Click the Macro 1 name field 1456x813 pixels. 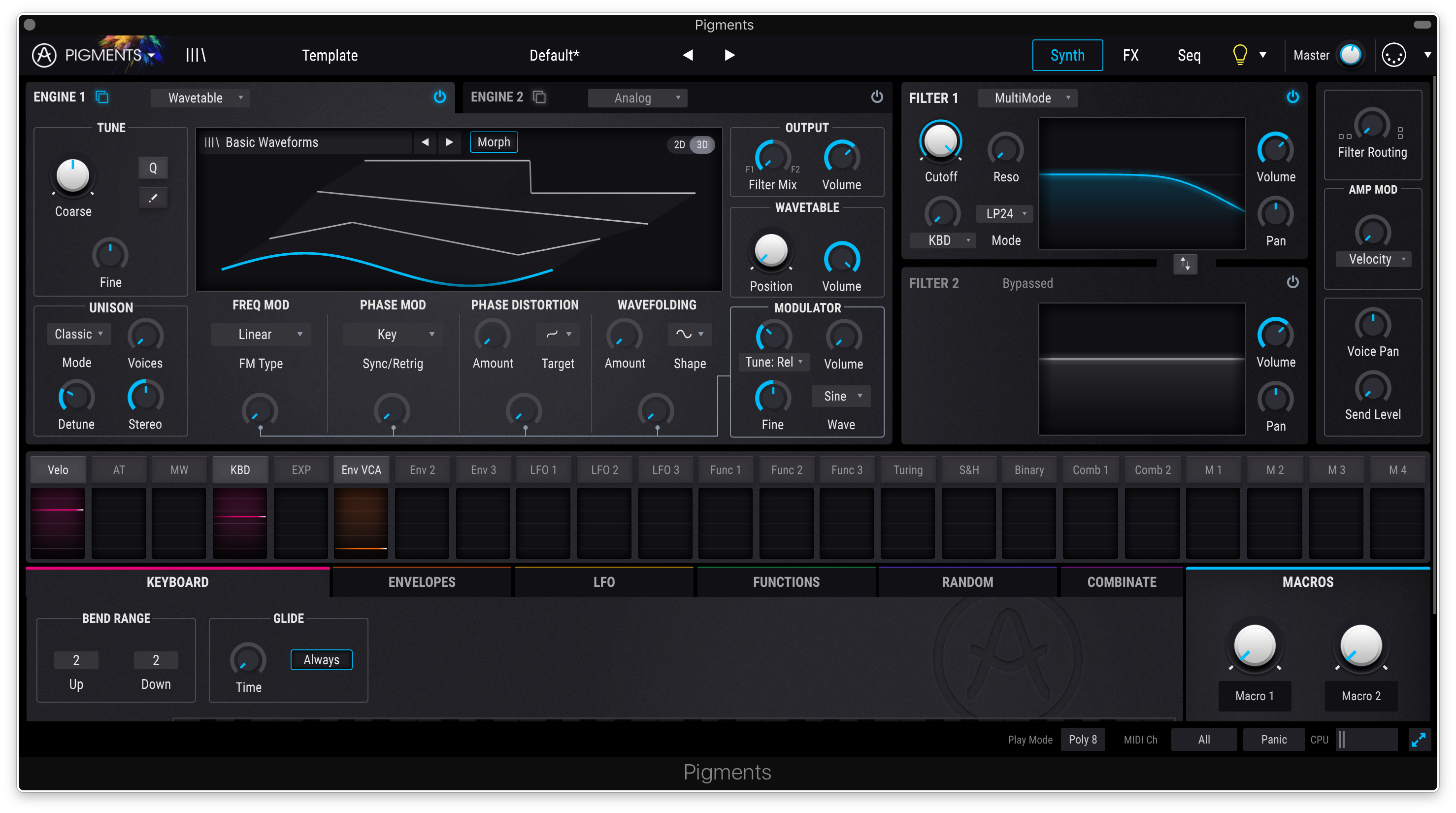(x=1254, y=696)
